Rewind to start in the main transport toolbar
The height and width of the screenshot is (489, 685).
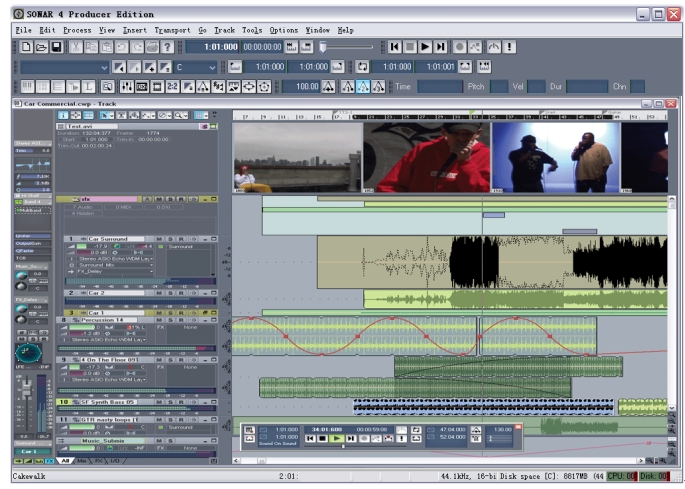(394, 47)
